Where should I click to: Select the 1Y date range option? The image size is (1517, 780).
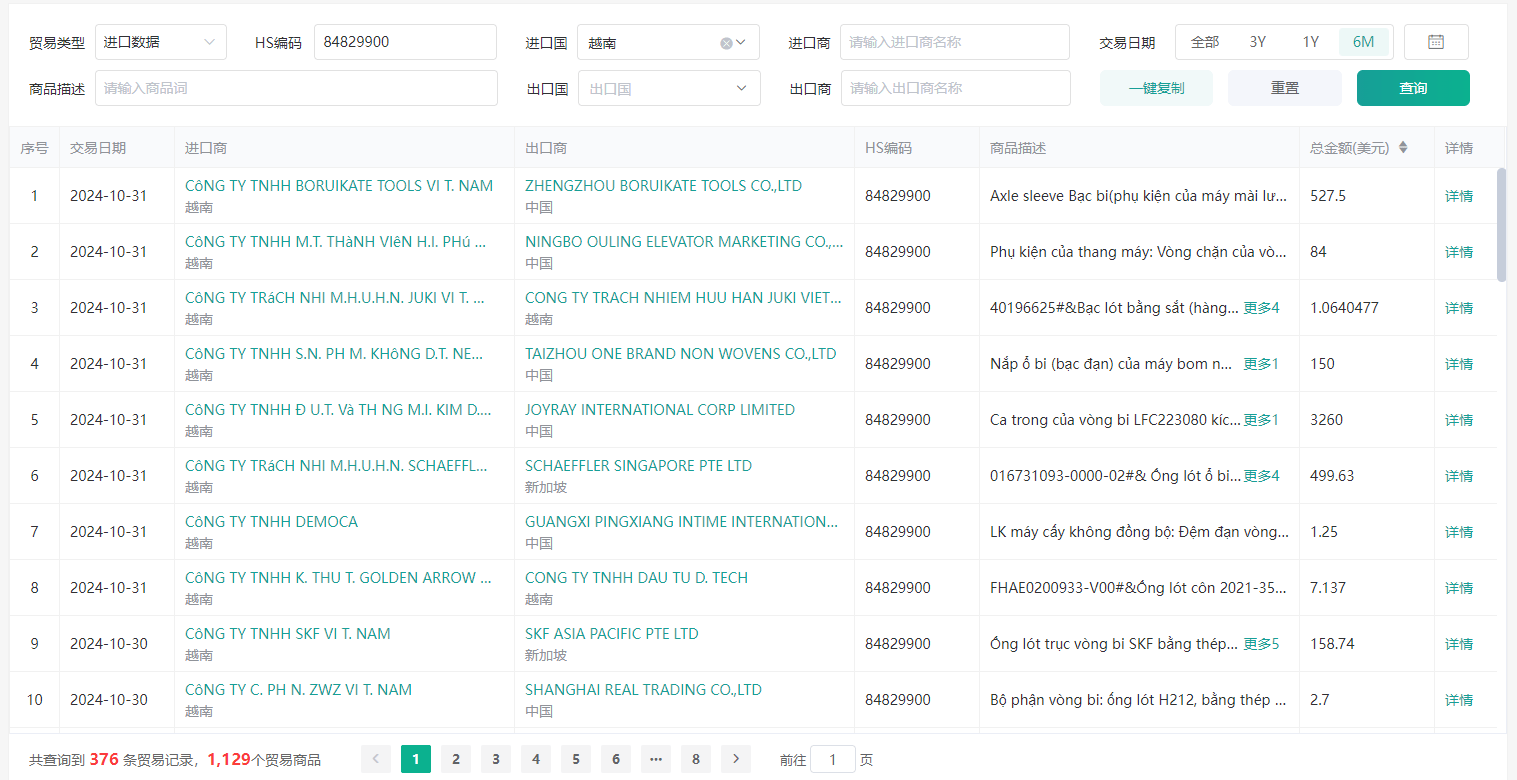(1311, 42)
